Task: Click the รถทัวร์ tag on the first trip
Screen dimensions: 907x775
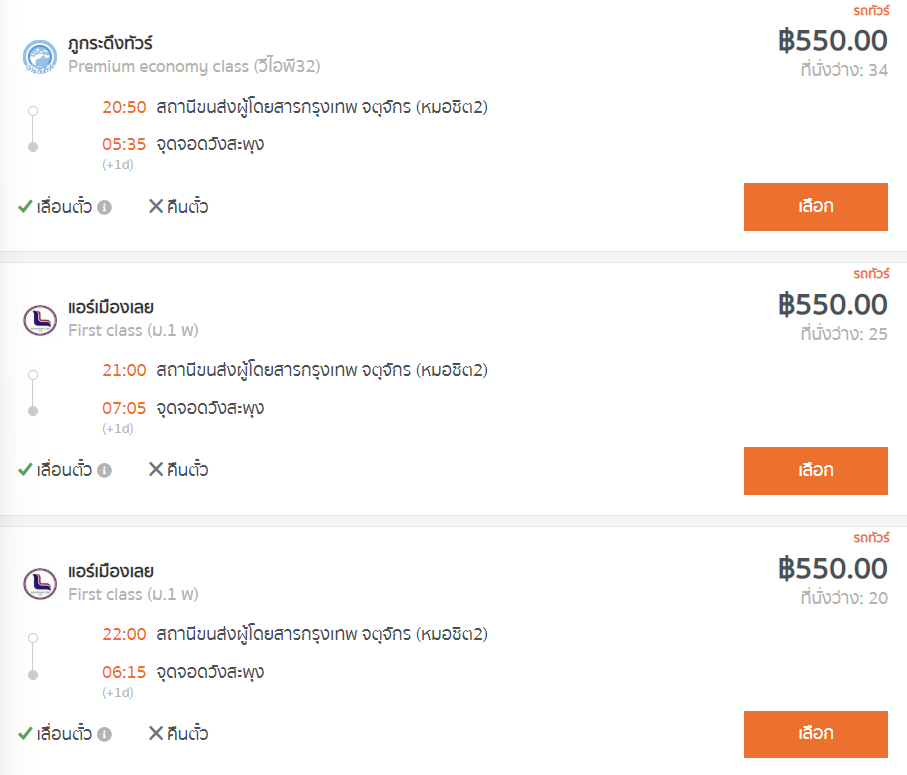Action: [871, 11]
